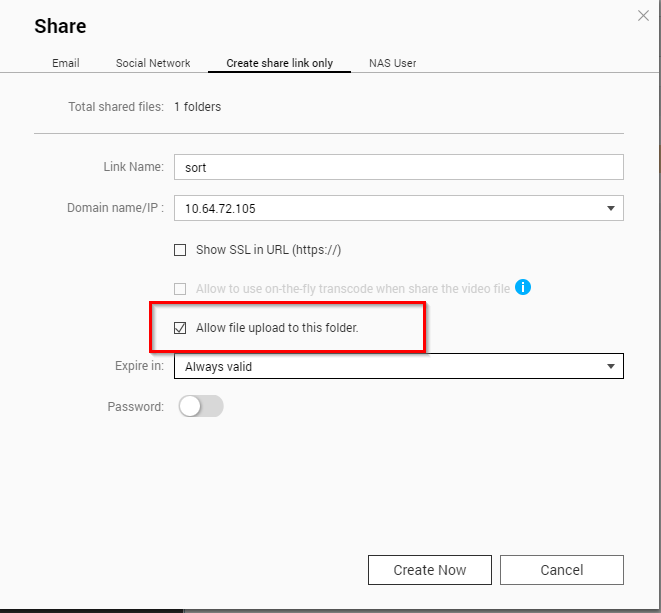Click the on-the-fly transcode checkbox
Image resolution: width=661 pixels, height=613 pixels.
[180, 289]
